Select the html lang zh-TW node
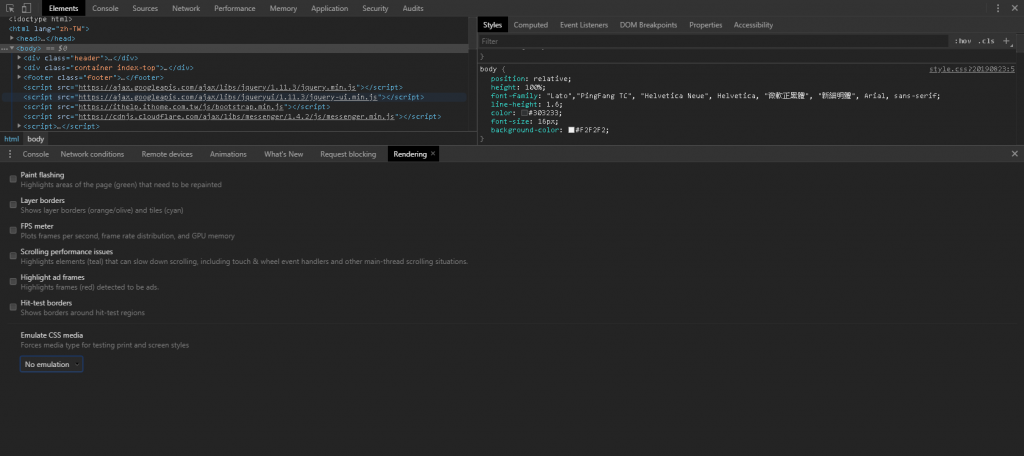The height and width of the screenshot is (456, 1024). [x=49, y=29]
